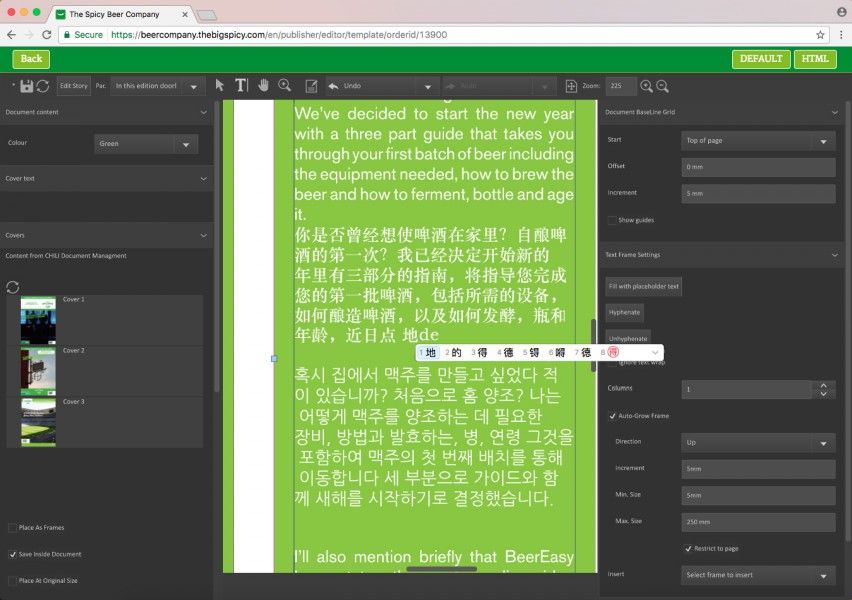
Task: Click the Hyphenate button
Action: (x=624, y=312)
